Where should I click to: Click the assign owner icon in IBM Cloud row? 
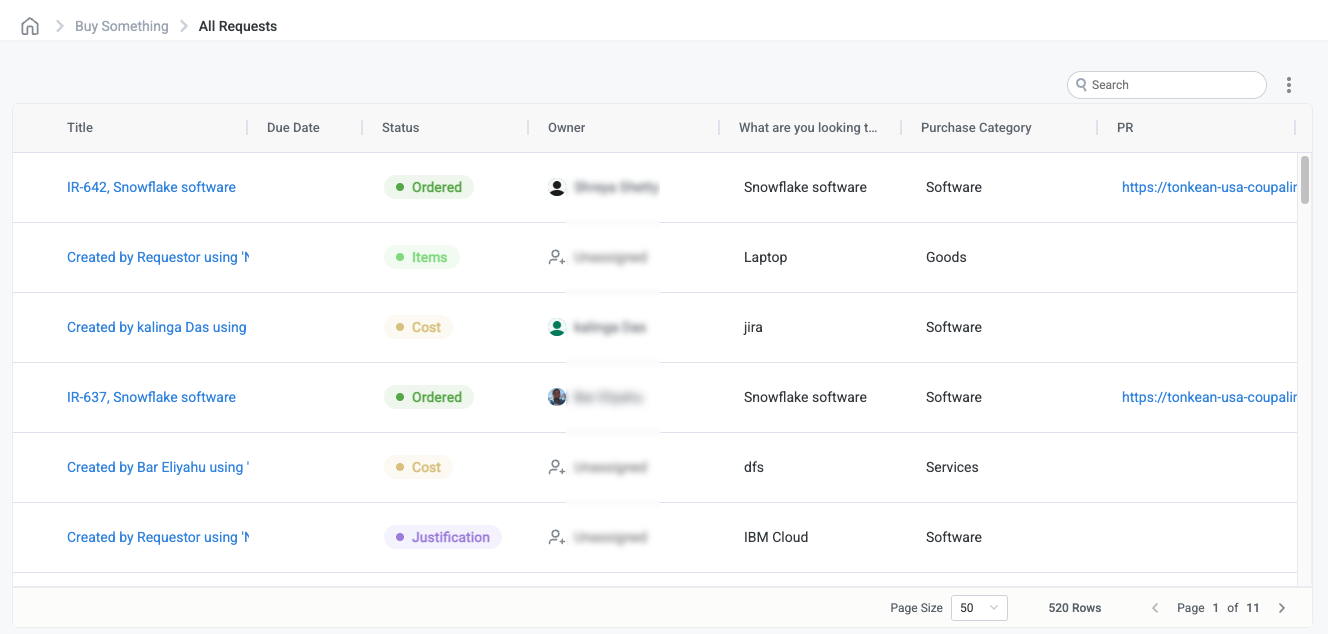tap(557, 537)
